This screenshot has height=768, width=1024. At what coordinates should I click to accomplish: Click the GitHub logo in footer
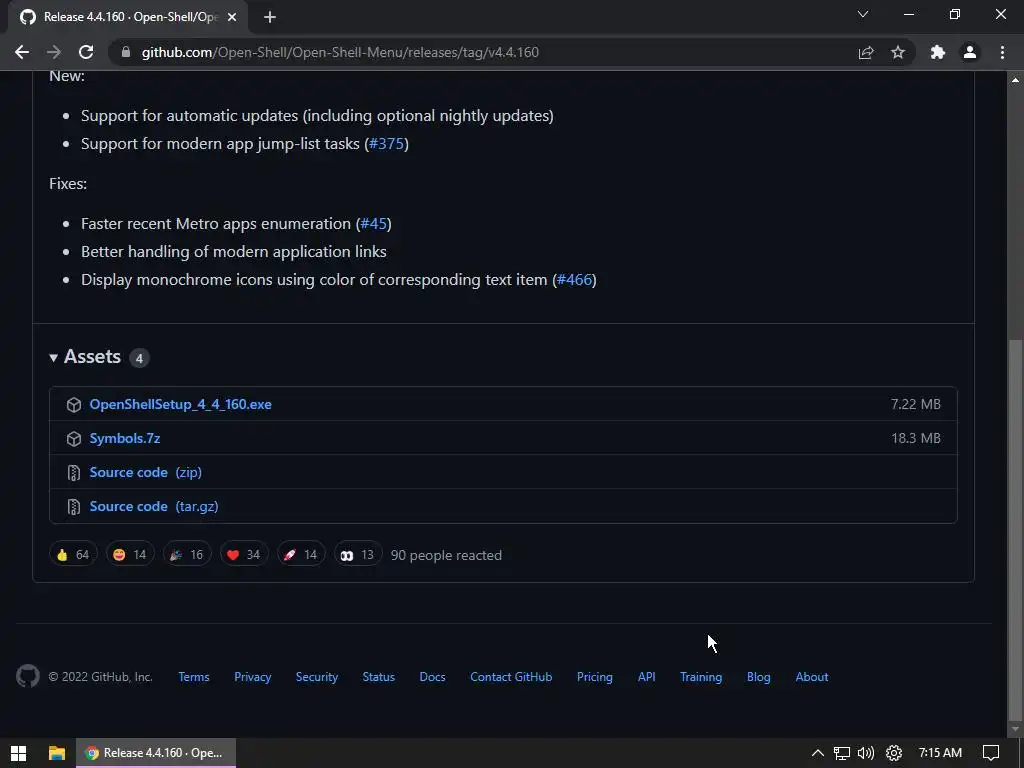click(27, 677)
